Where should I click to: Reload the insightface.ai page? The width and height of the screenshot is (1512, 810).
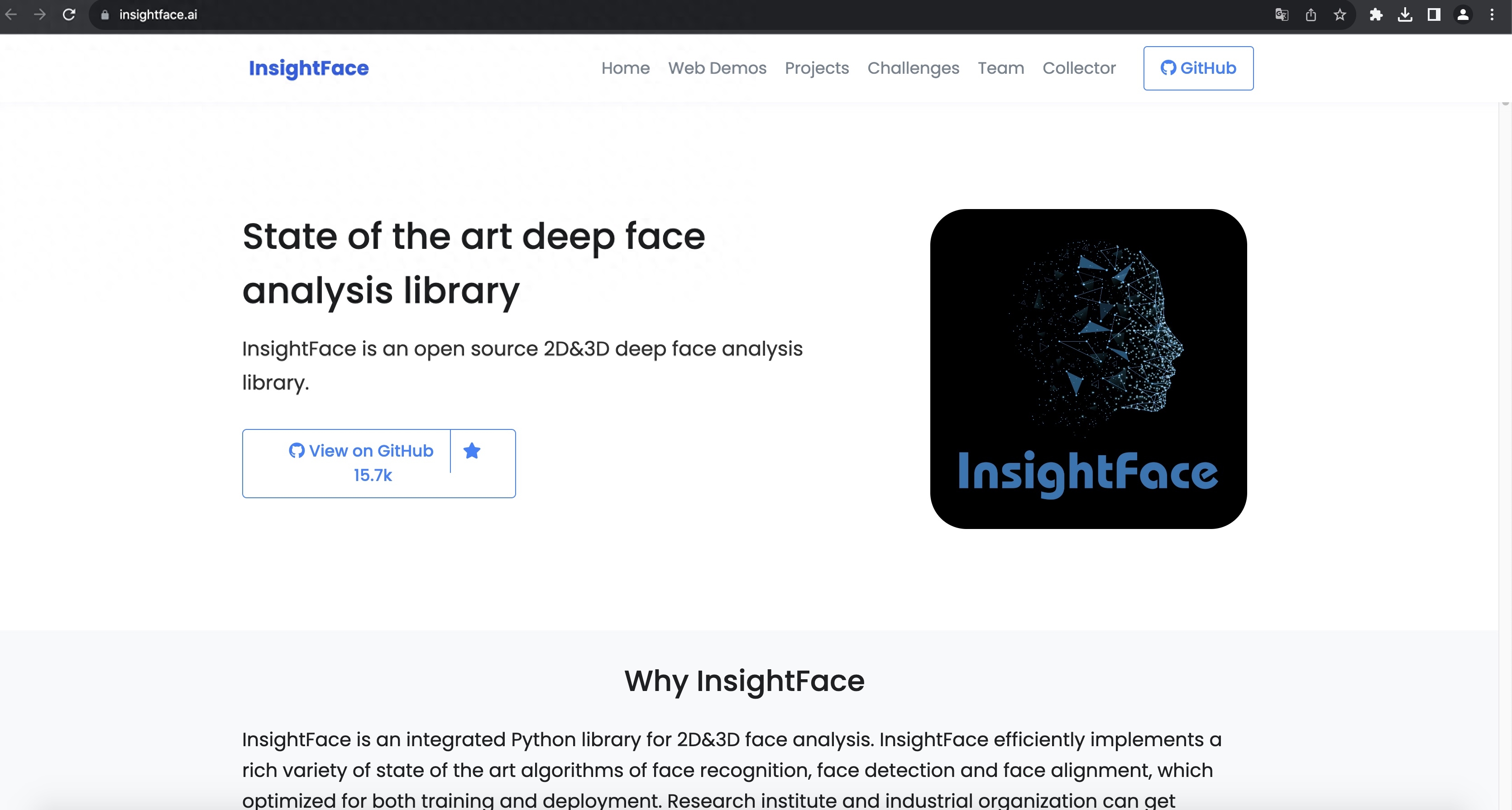click(x=69, y=14)
